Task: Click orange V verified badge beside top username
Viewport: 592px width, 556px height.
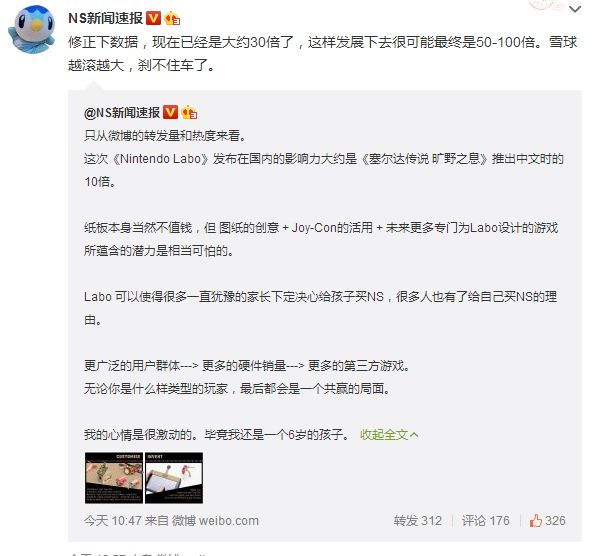Action: pos(153,18)
